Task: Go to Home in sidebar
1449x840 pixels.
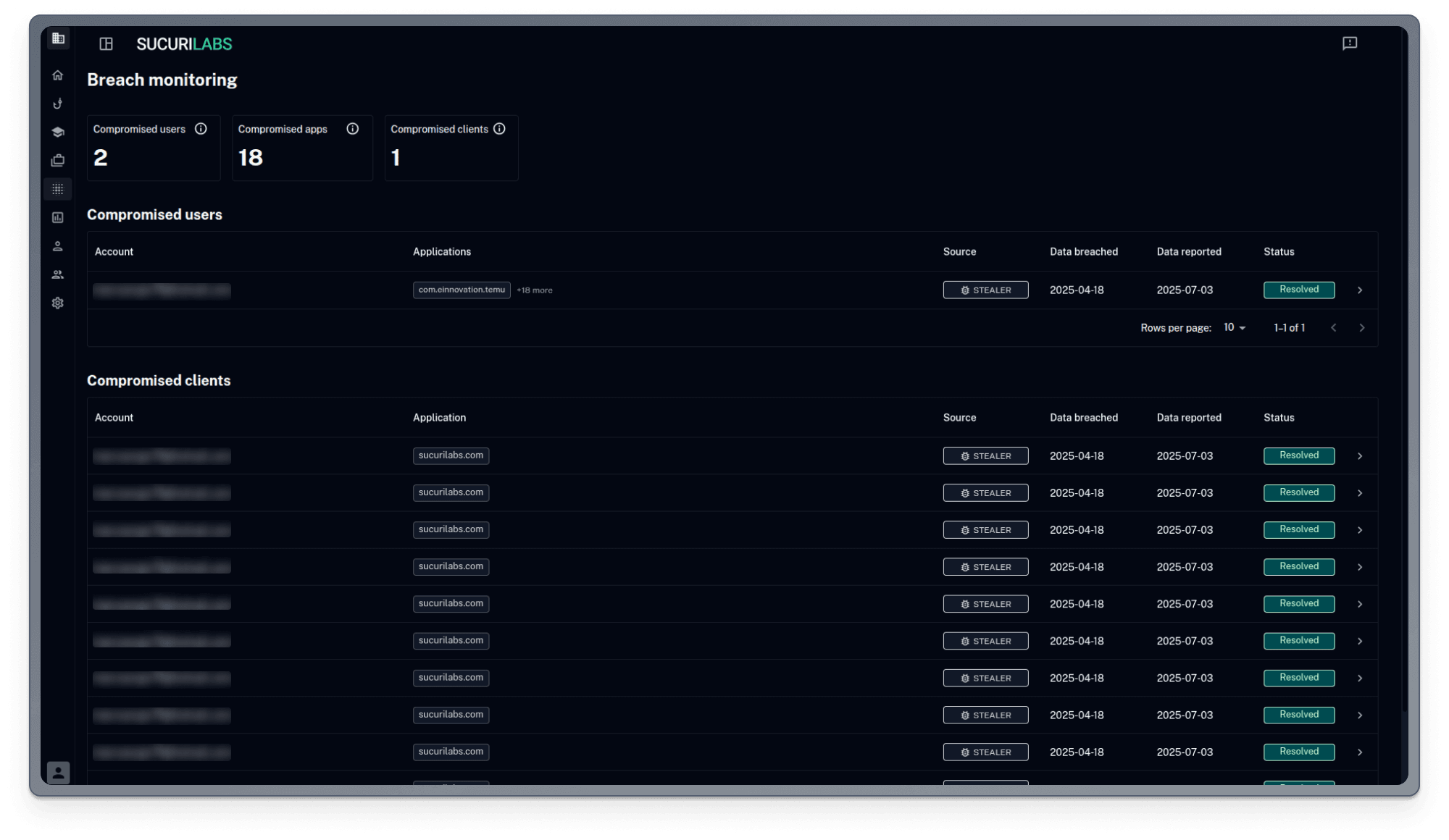Action: (x=58, y=75)
